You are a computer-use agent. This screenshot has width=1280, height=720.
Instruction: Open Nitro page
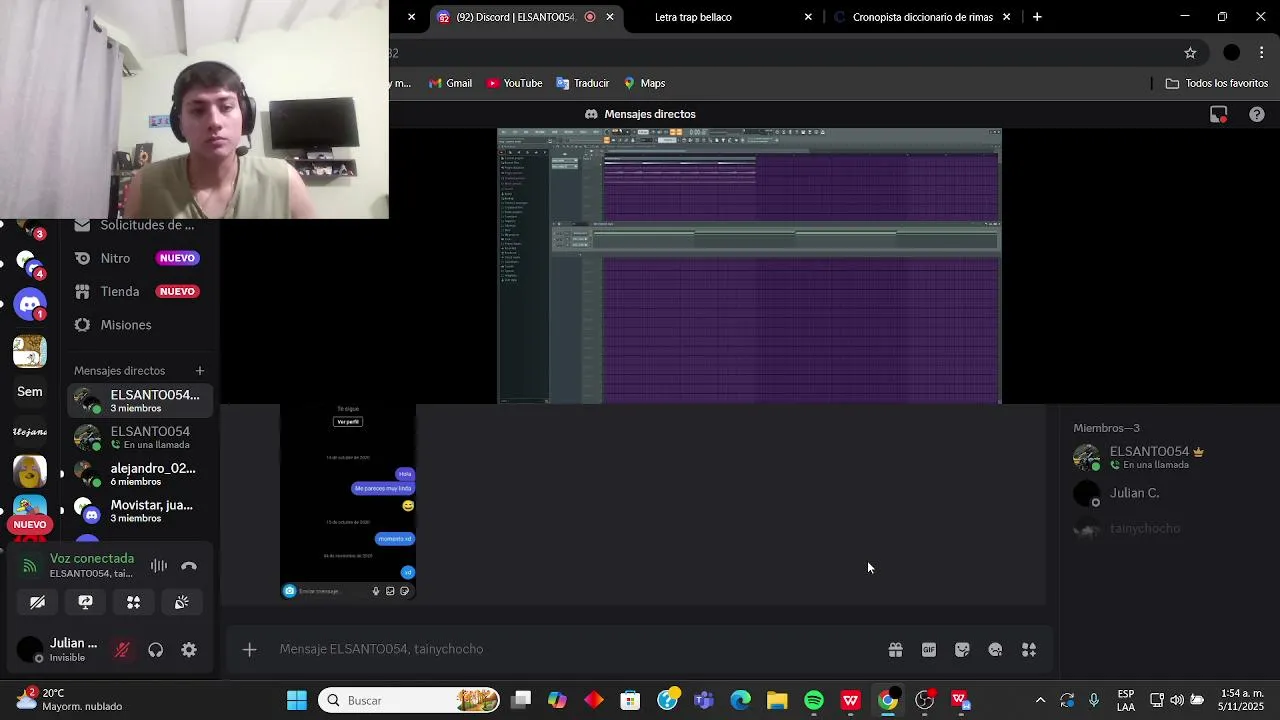coord(140,258)
